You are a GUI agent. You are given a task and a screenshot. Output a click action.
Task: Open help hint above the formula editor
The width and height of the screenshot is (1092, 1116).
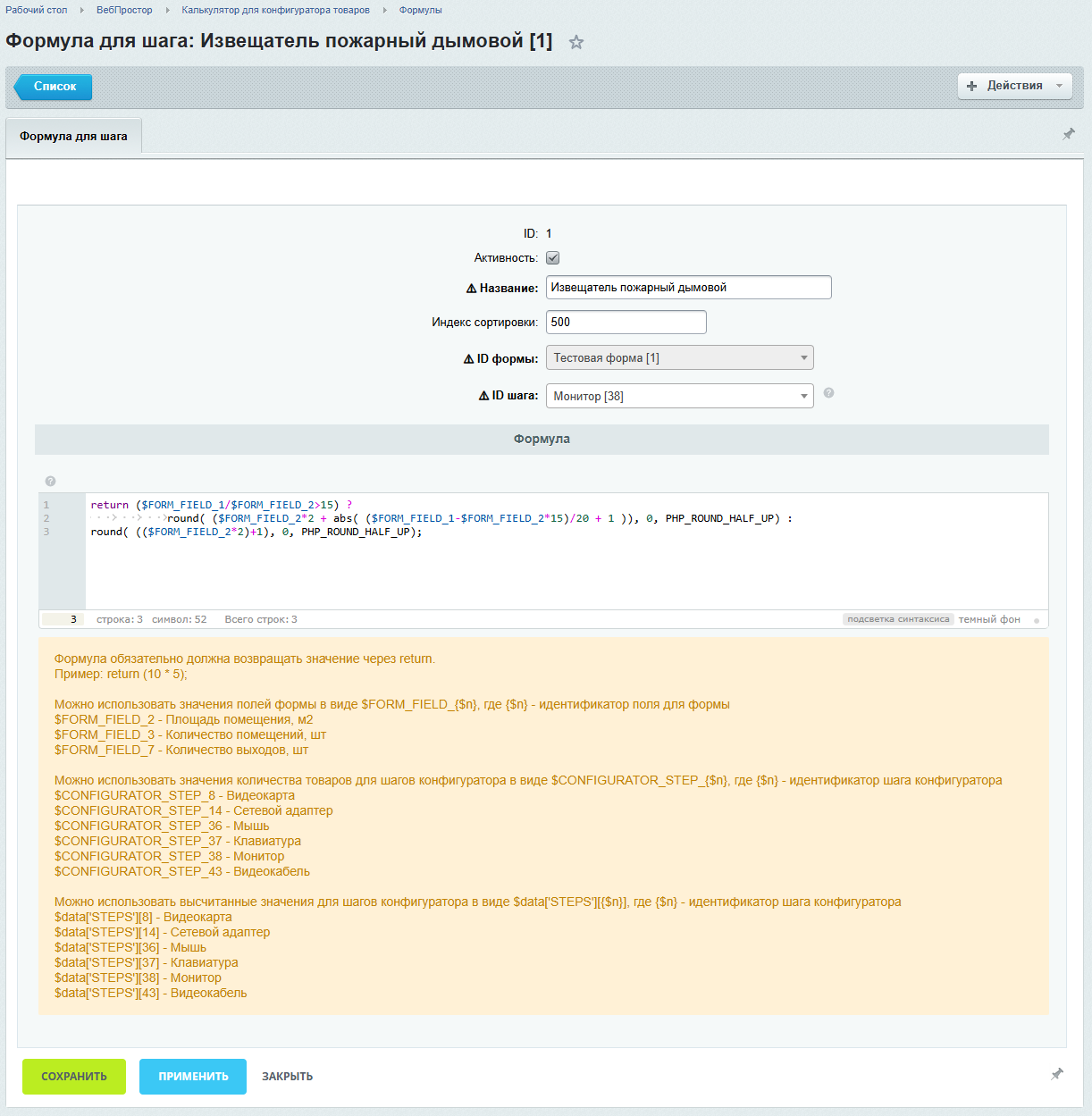pos(50,481)
